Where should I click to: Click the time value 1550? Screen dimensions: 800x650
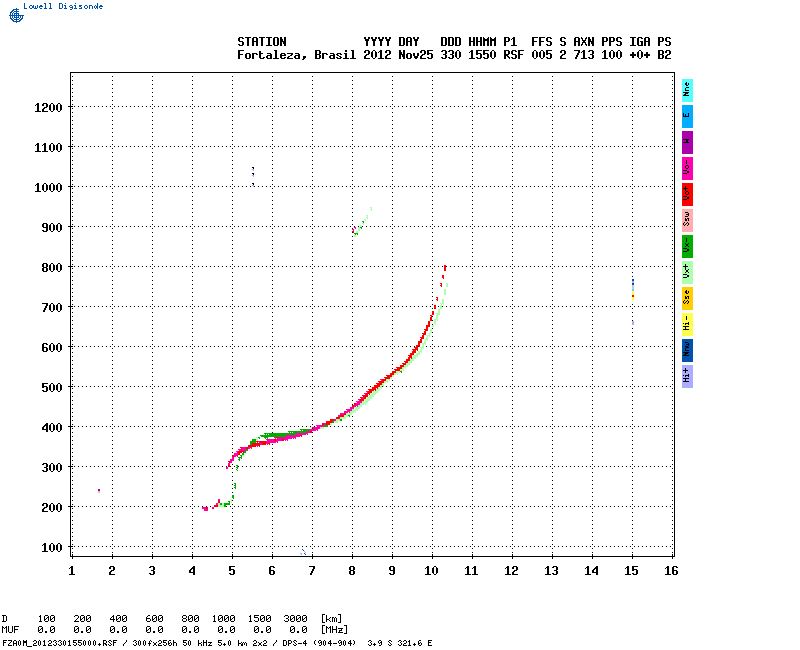(482, 55)
